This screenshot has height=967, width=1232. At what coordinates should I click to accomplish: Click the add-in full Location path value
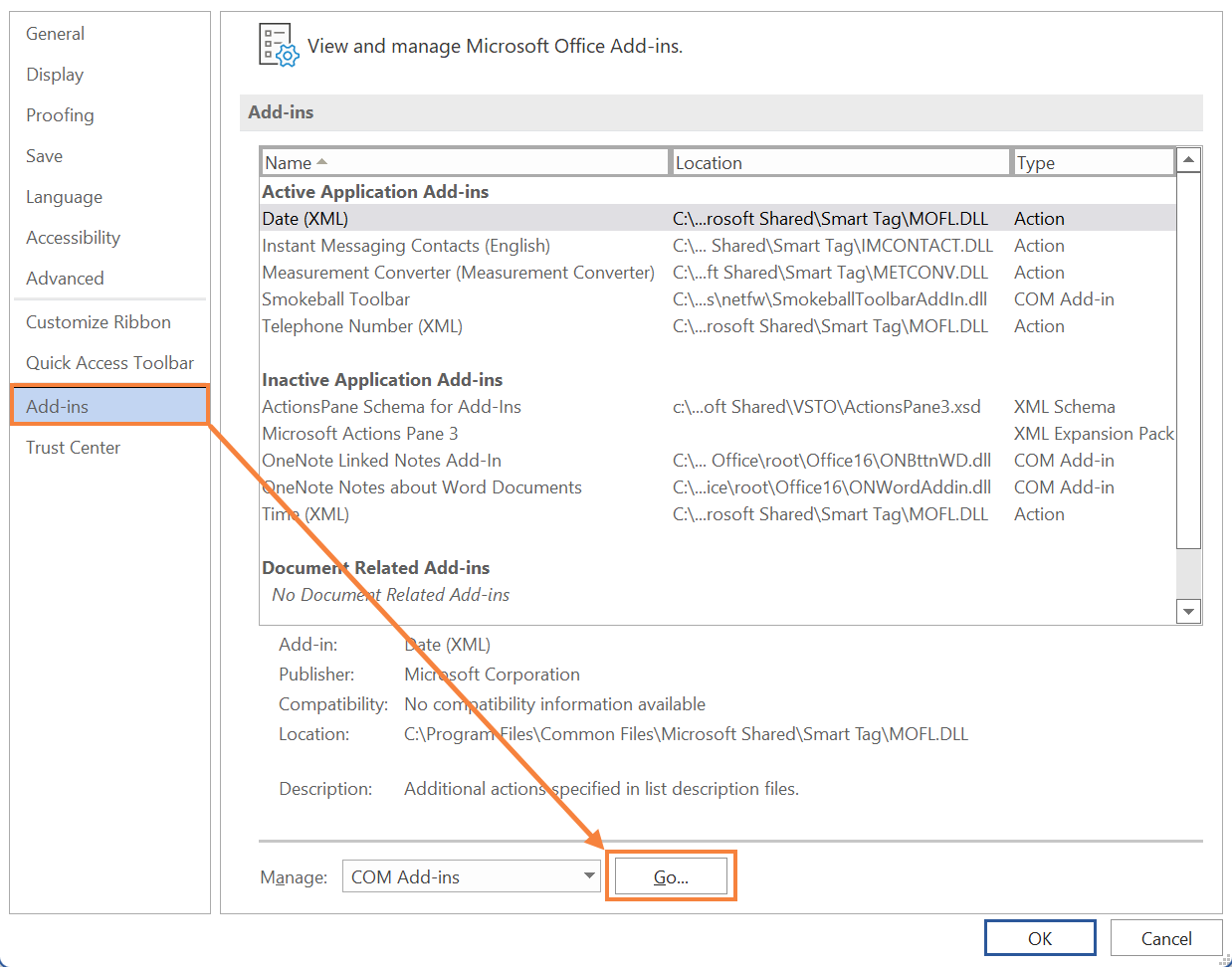point(686,734)
